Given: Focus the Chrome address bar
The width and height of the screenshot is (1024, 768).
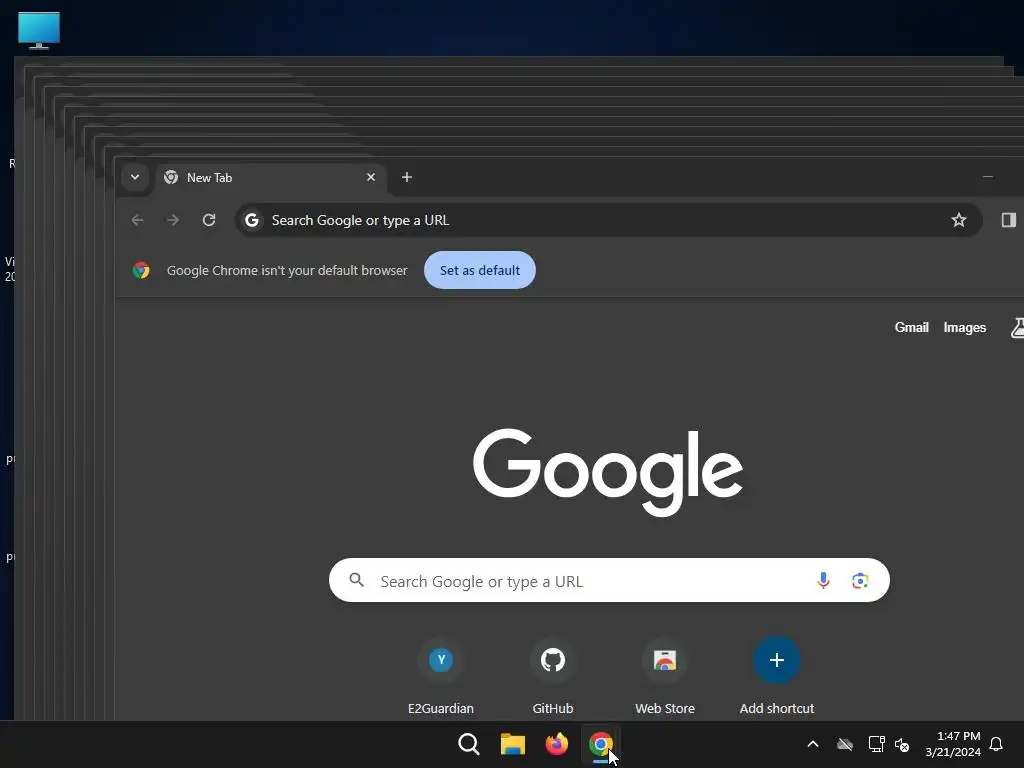Looking at the screenshot, I should [609, 221].
